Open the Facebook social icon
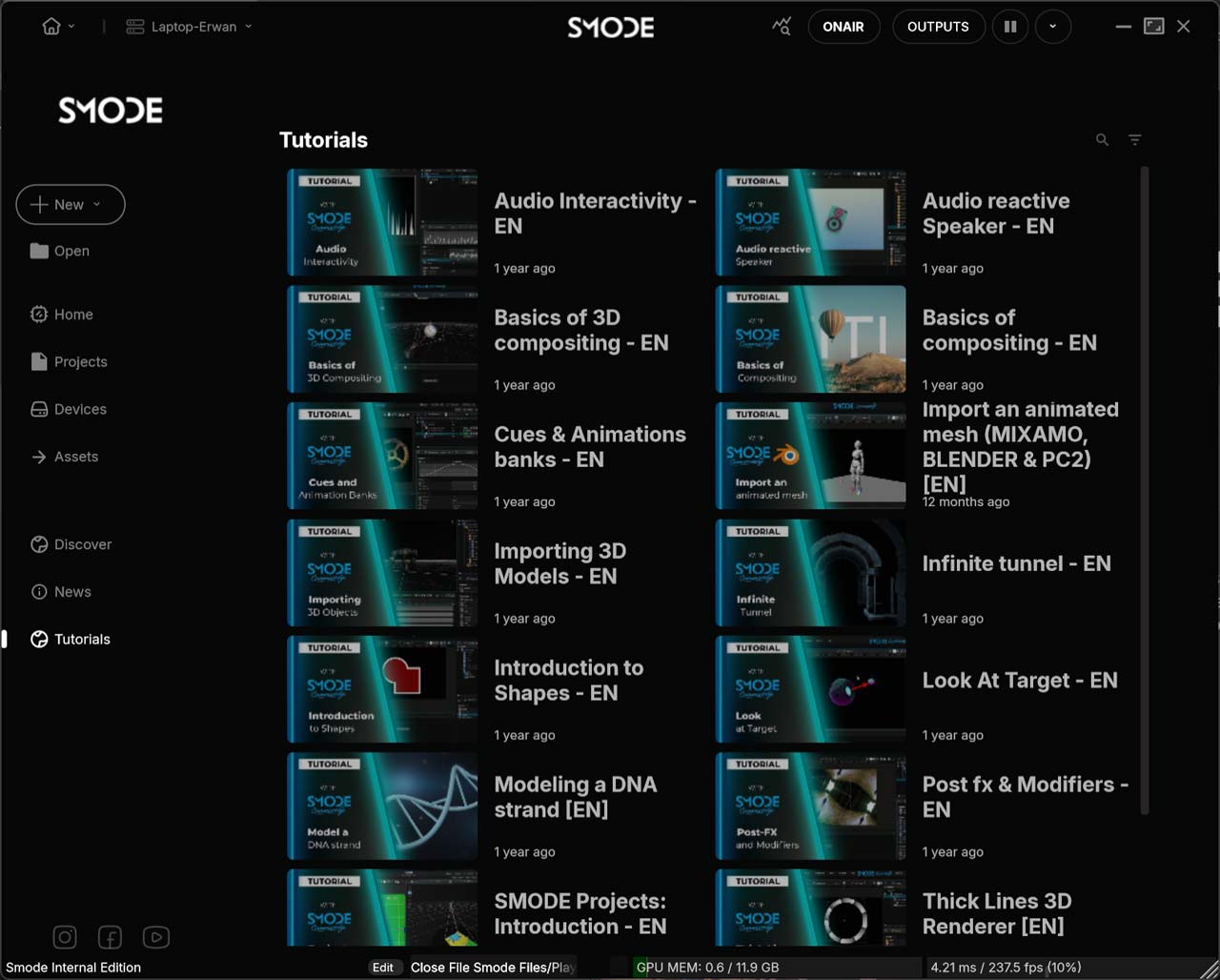Viewport: 1220px width, 980px height. [110, 937]
